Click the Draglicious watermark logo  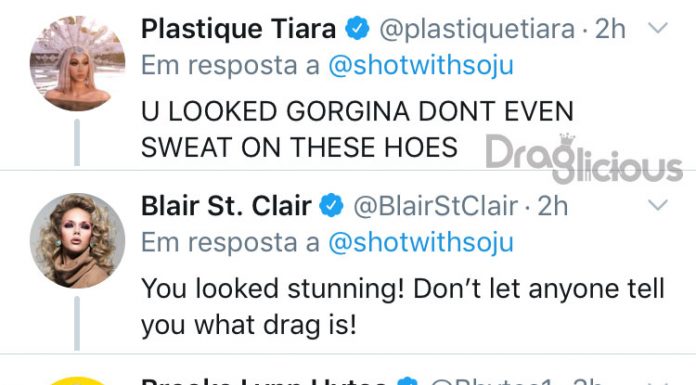[584, 159]
